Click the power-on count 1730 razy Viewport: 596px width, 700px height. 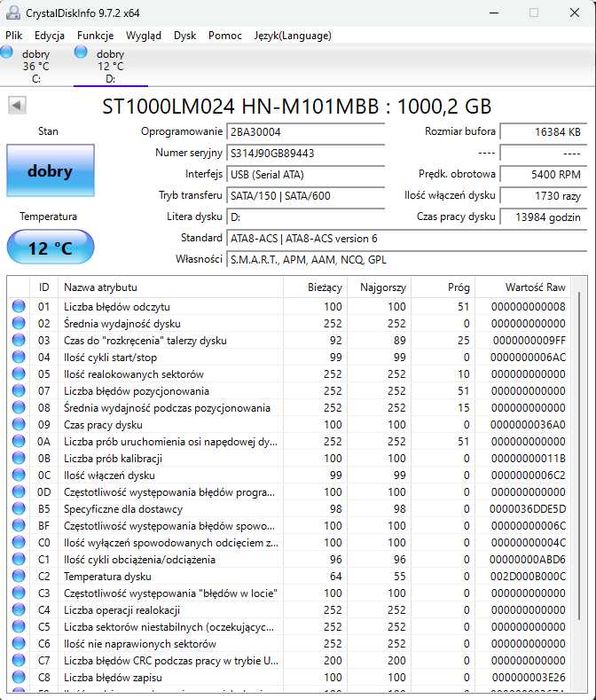coord(543,196)
